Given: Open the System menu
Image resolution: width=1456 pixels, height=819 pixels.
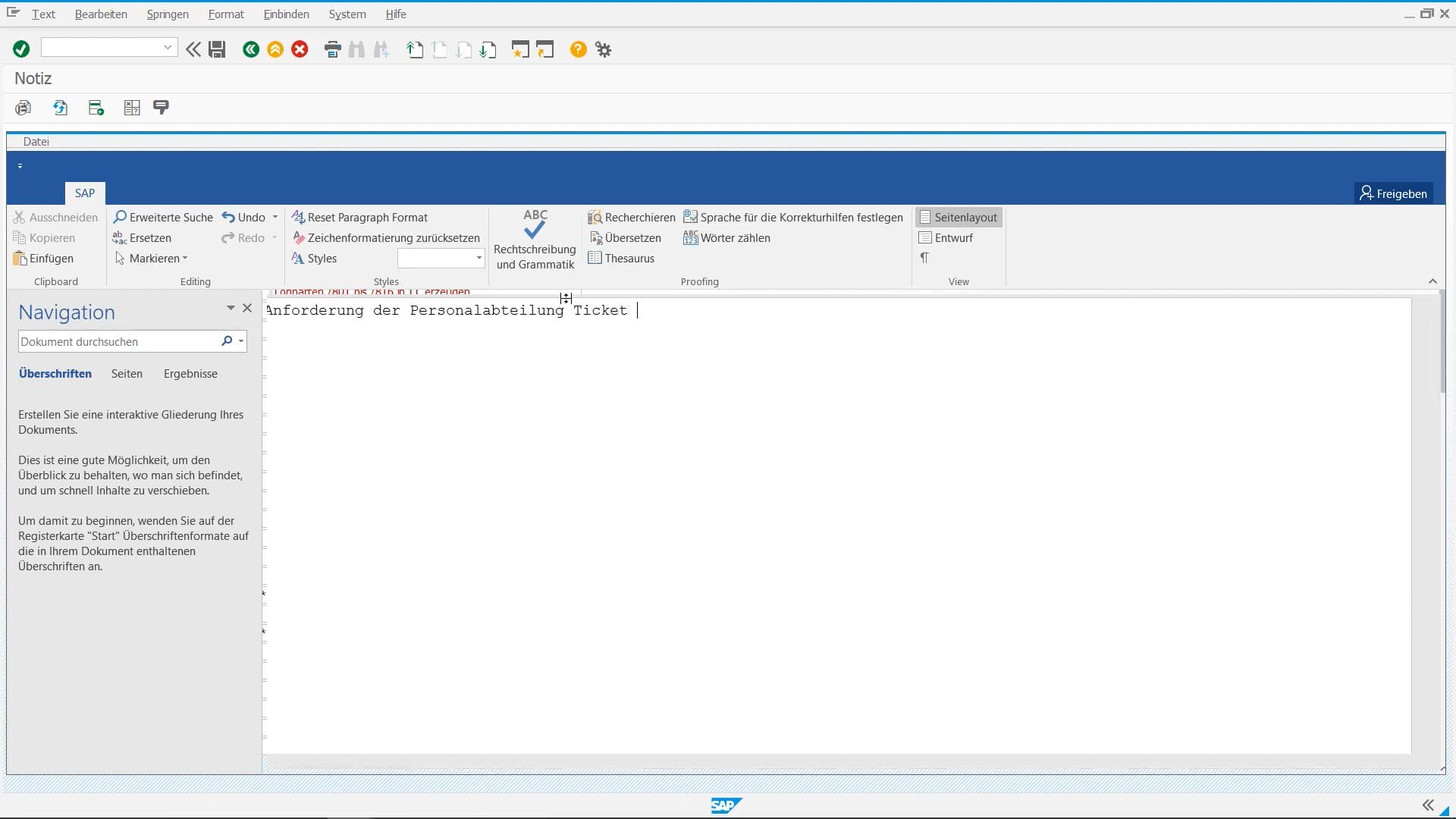Looking at the screenshot, I should [x=347, y=14].
